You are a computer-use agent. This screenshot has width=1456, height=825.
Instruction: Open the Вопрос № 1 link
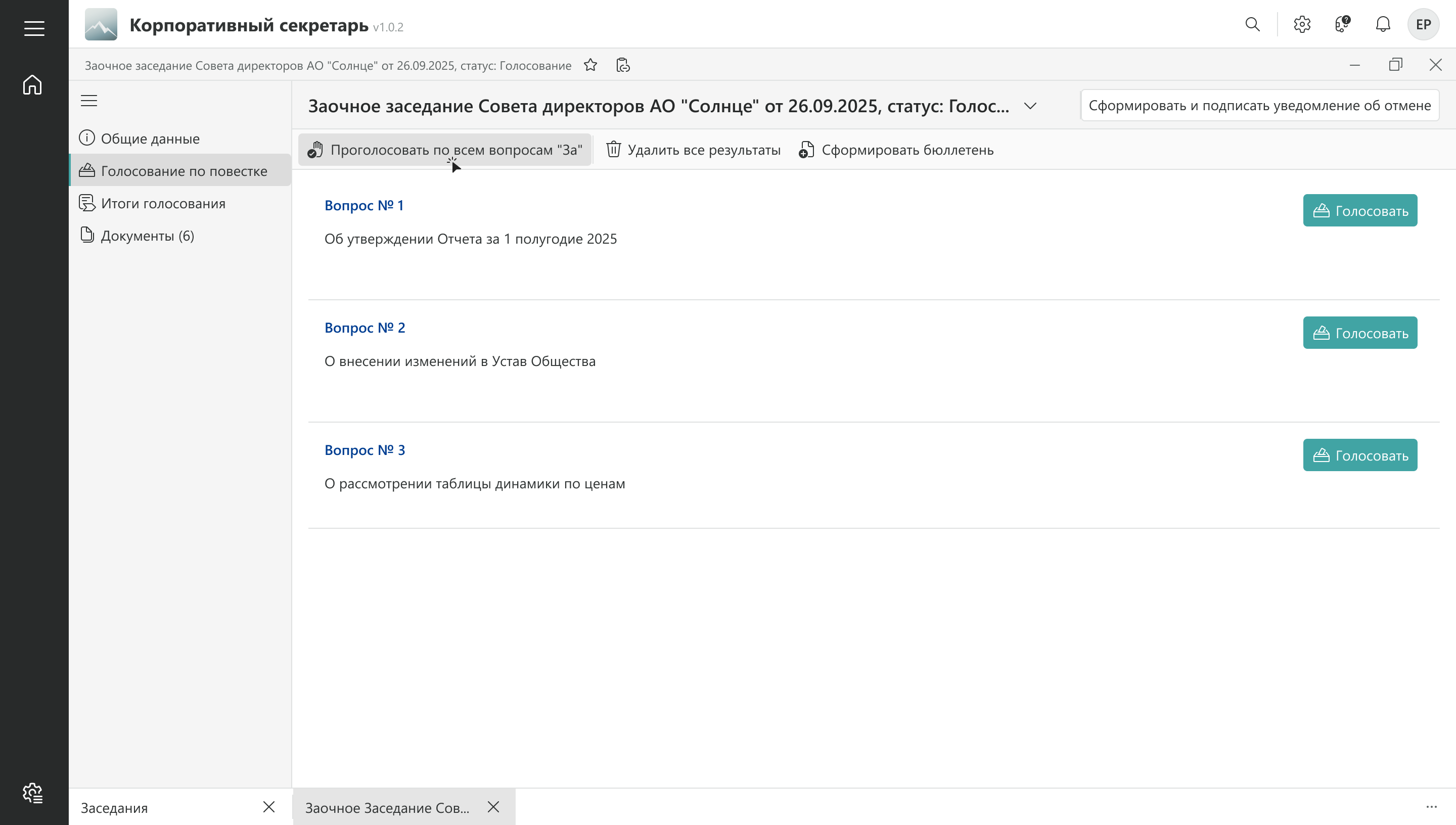point(363,205)
